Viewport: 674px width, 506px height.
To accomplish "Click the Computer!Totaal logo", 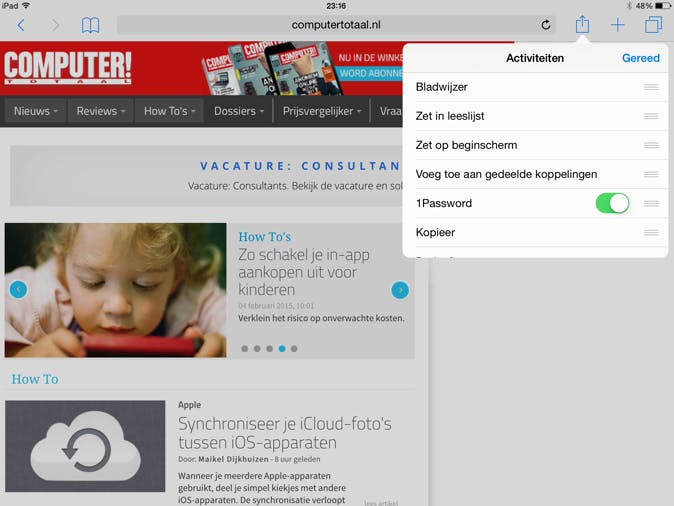I will click(x=68, y=67).
